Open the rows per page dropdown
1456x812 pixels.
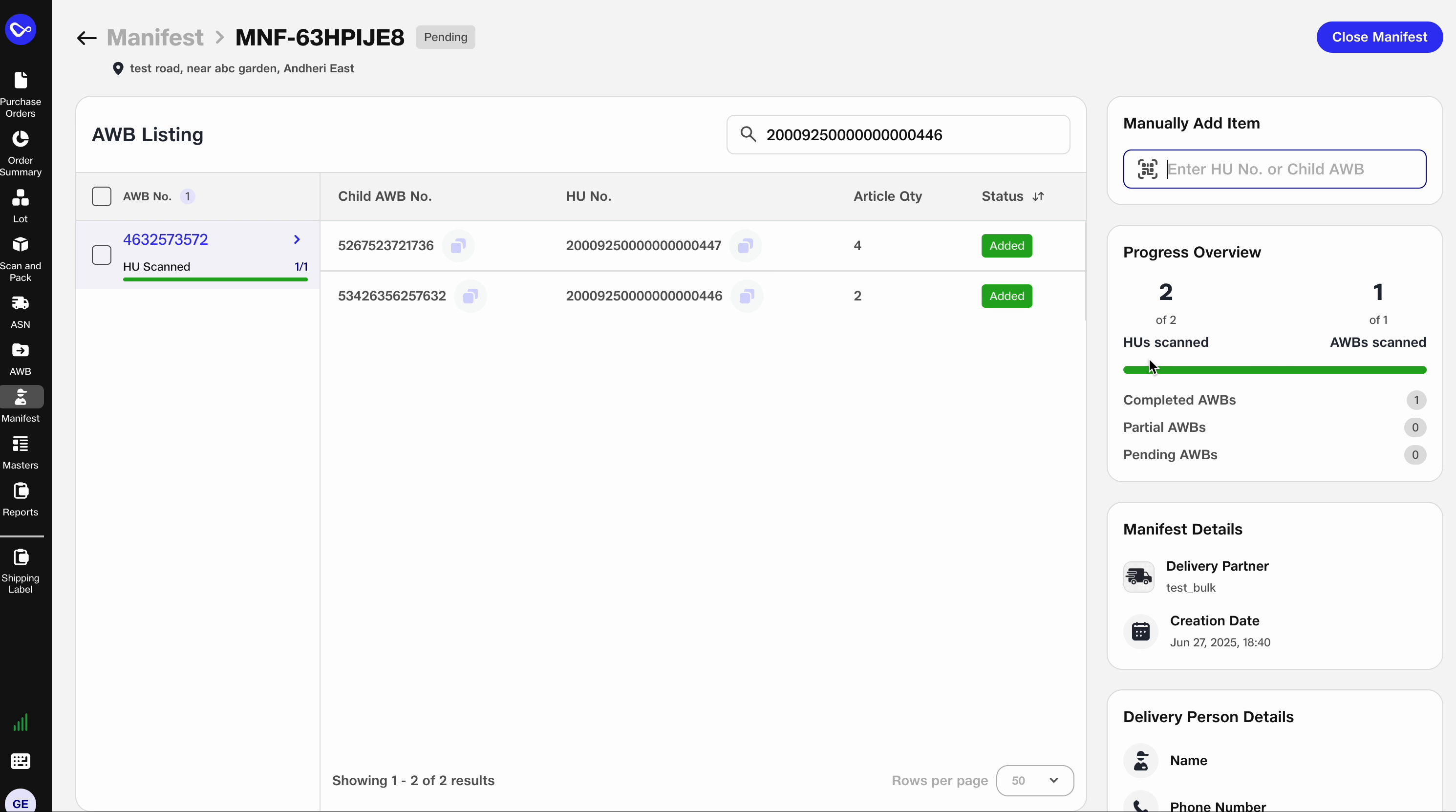click(x=1034, y=780)
